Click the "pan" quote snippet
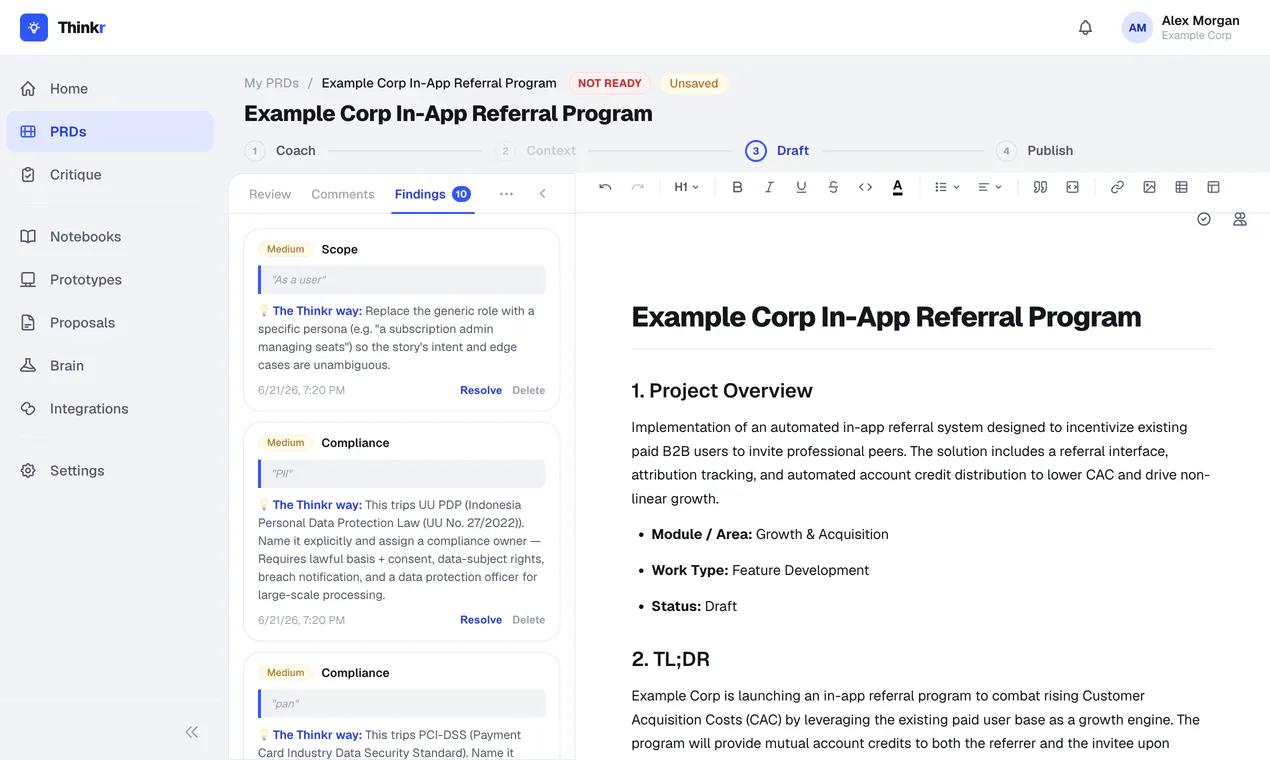Image resolution: width=1270 pixels, height=760 pixels. pyautogui.click(x=402, y=704)
